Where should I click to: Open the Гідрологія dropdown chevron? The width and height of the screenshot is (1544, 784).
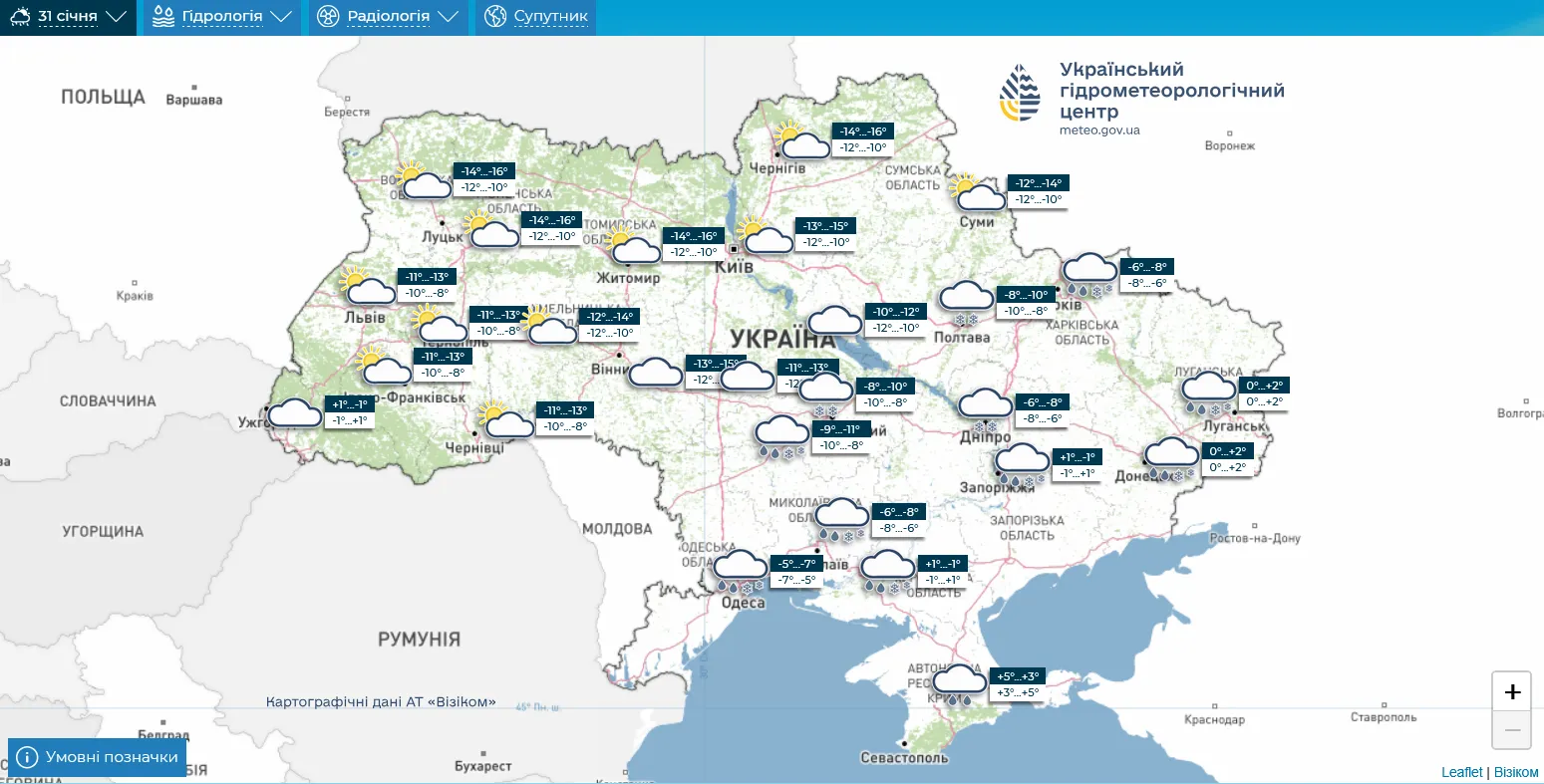pyautogui.click(x=282, y=16)
